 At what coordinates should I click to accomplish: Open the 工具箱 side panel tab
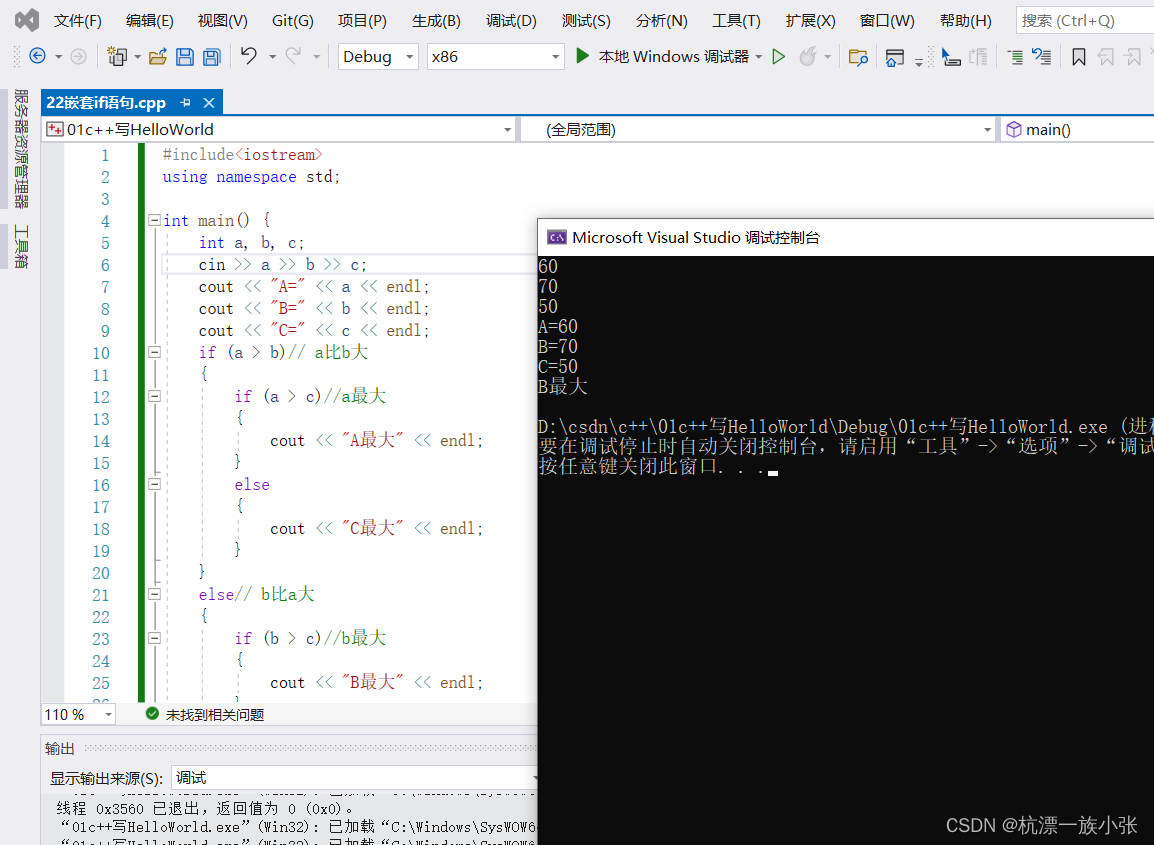[21, 246]
